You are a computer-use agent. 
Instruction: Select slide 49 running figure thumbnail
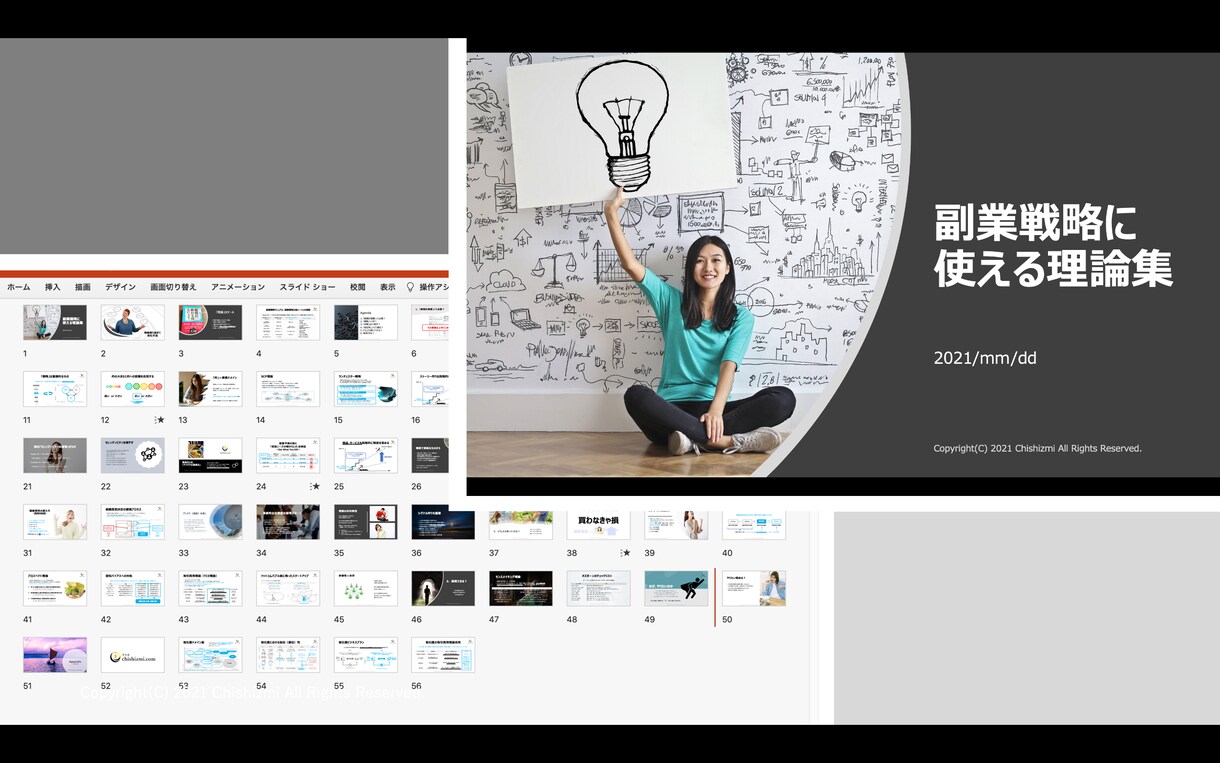676,588
